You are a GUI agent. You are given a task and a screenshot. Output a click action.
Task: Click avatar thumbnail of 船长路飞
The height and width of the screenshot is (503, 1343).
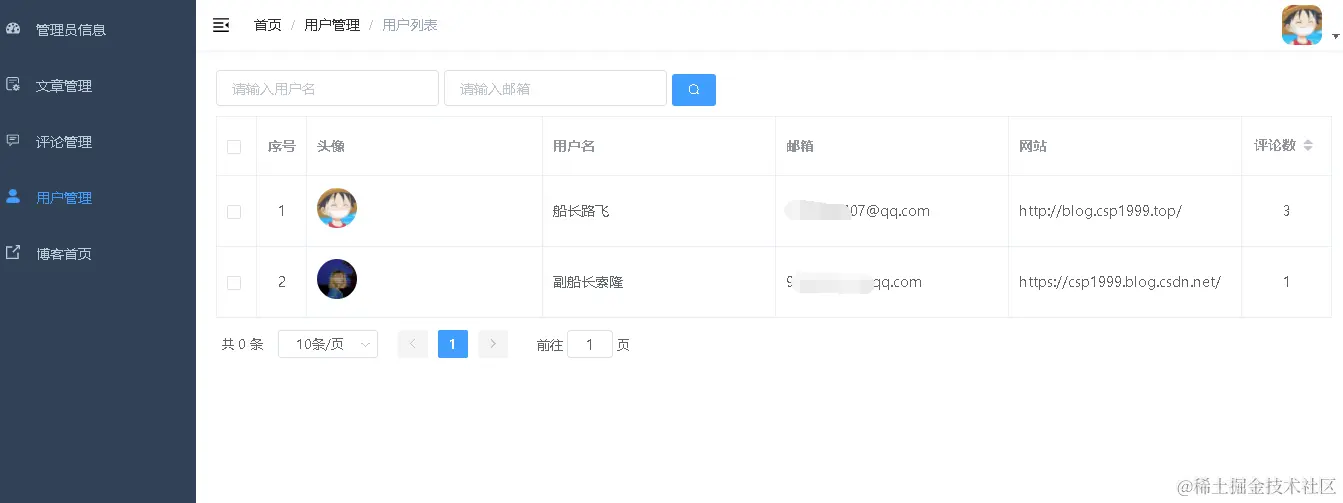(x=337, y=208)
